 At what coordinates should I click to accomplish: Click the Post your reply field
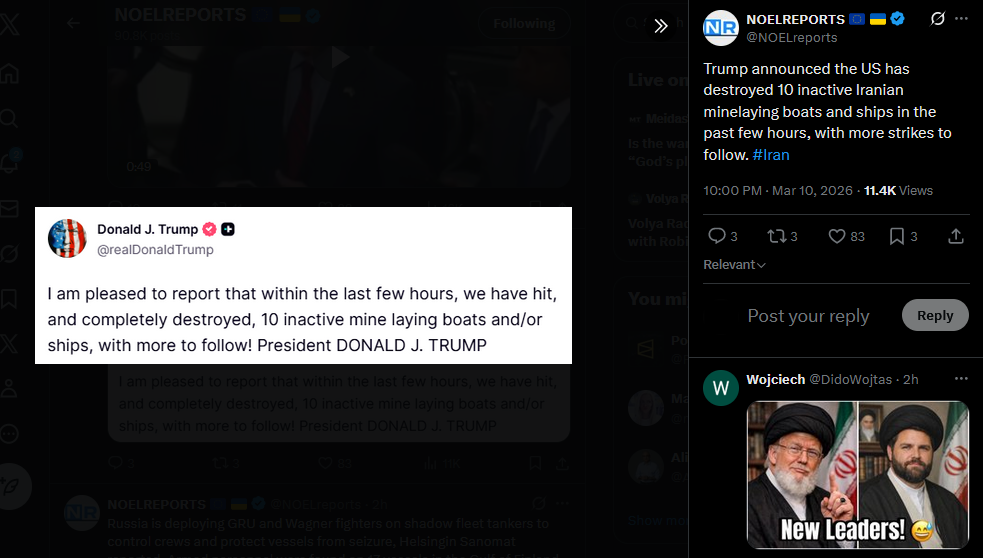point(808,315)
